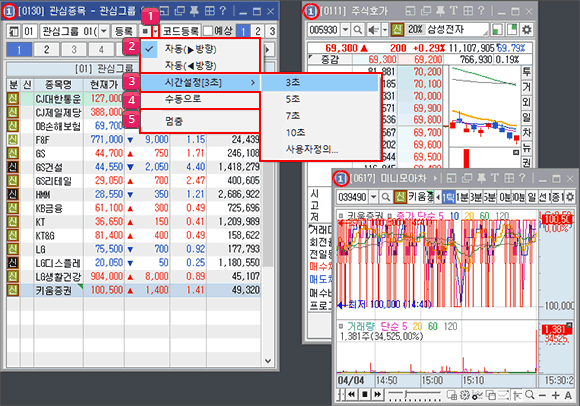This screenshot has width=580, height=406.
Task: Open the rotation mode dropdown arrow next to the stop button
Action: [156, 31]
